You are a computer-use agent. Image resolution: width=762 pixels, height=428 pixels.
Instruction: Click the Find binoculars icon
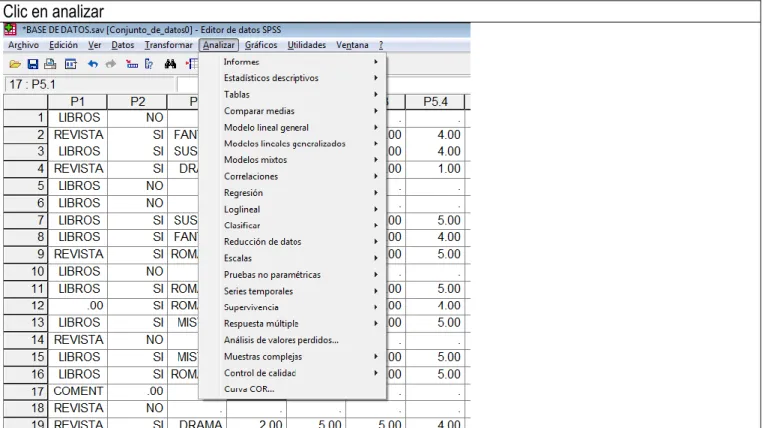pyautogui.click(x=170, y=64)
